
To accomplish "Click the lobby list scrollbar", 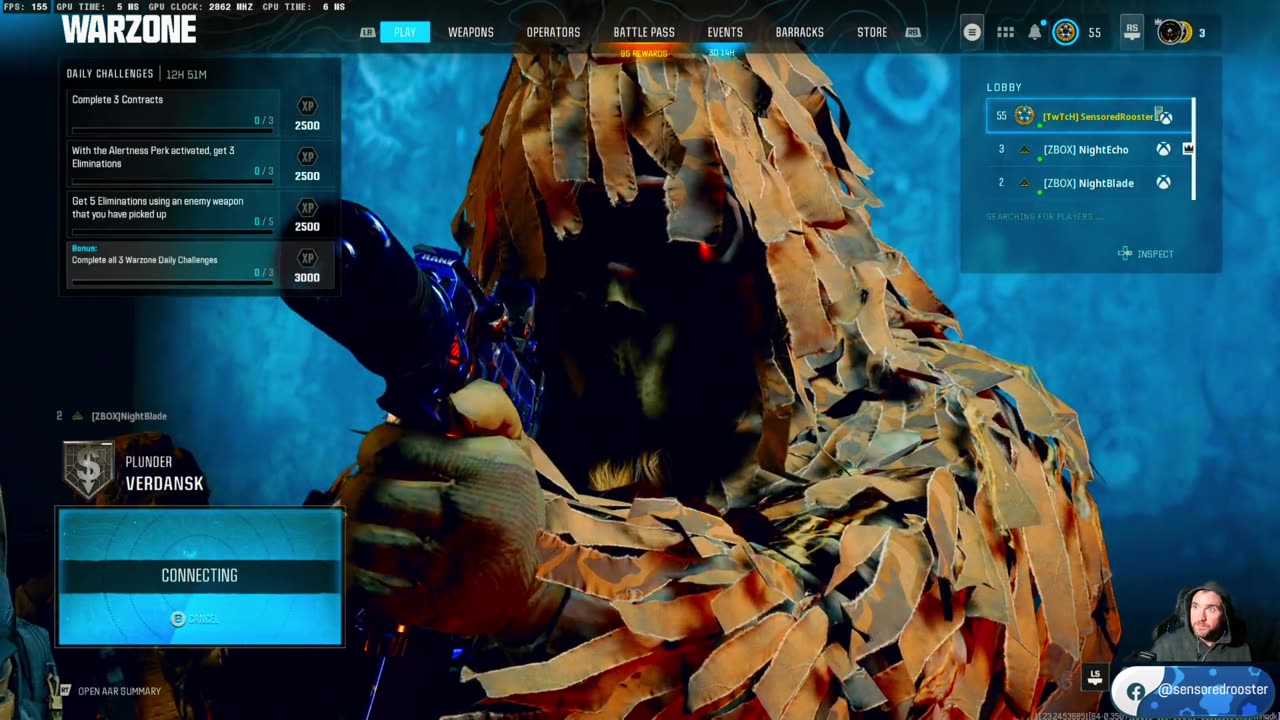I will pyautogui.click(x=1194, y=150).
